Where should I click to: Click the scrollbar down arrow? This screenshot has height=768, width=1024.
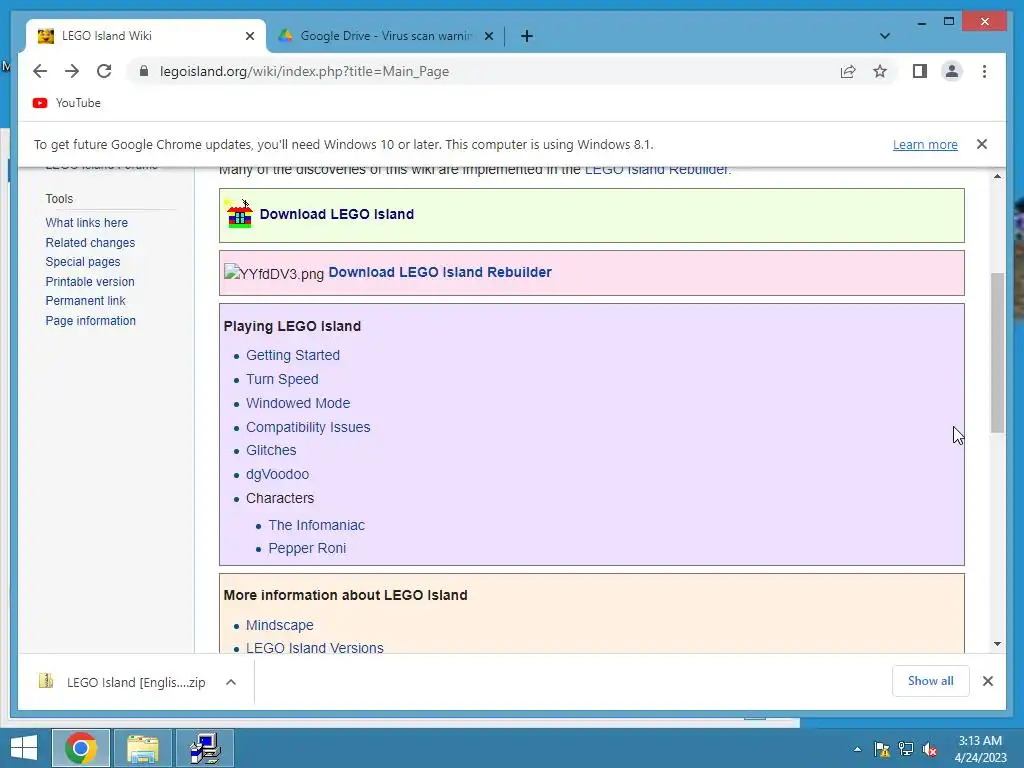tap(997, 644)
